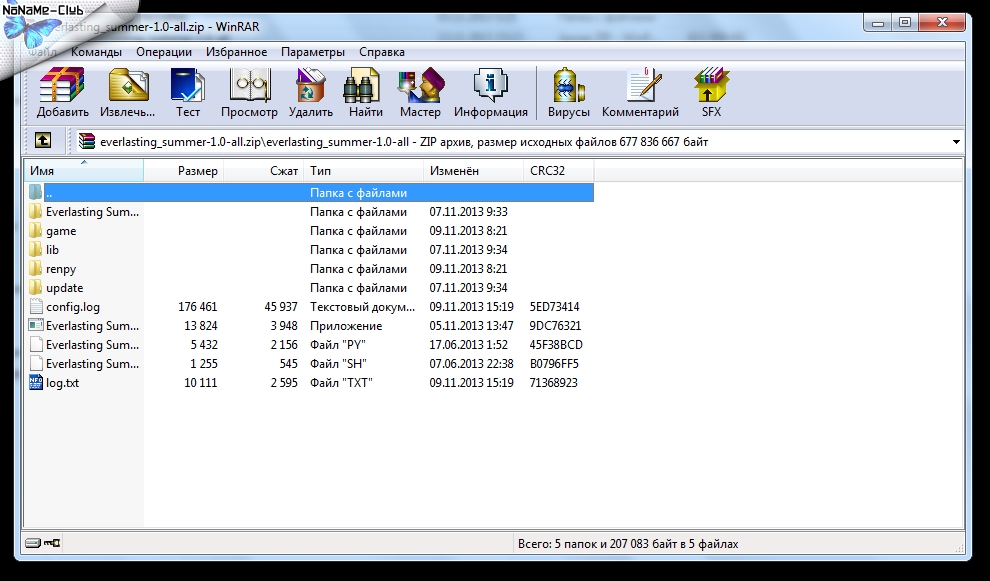Go up one folder level arrow button

click(x=43, y=140)
